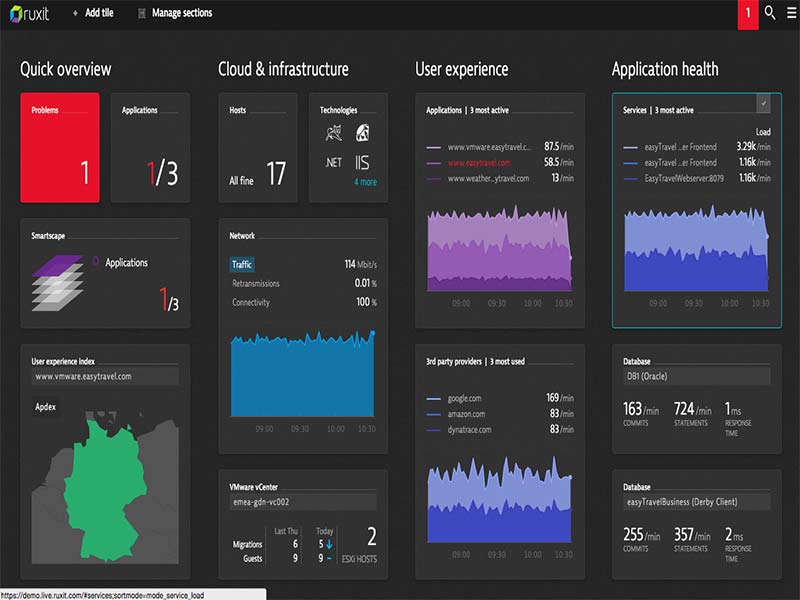Open the red Problems tile
Viewport: 800px width, 600px height.
point(59,145)
